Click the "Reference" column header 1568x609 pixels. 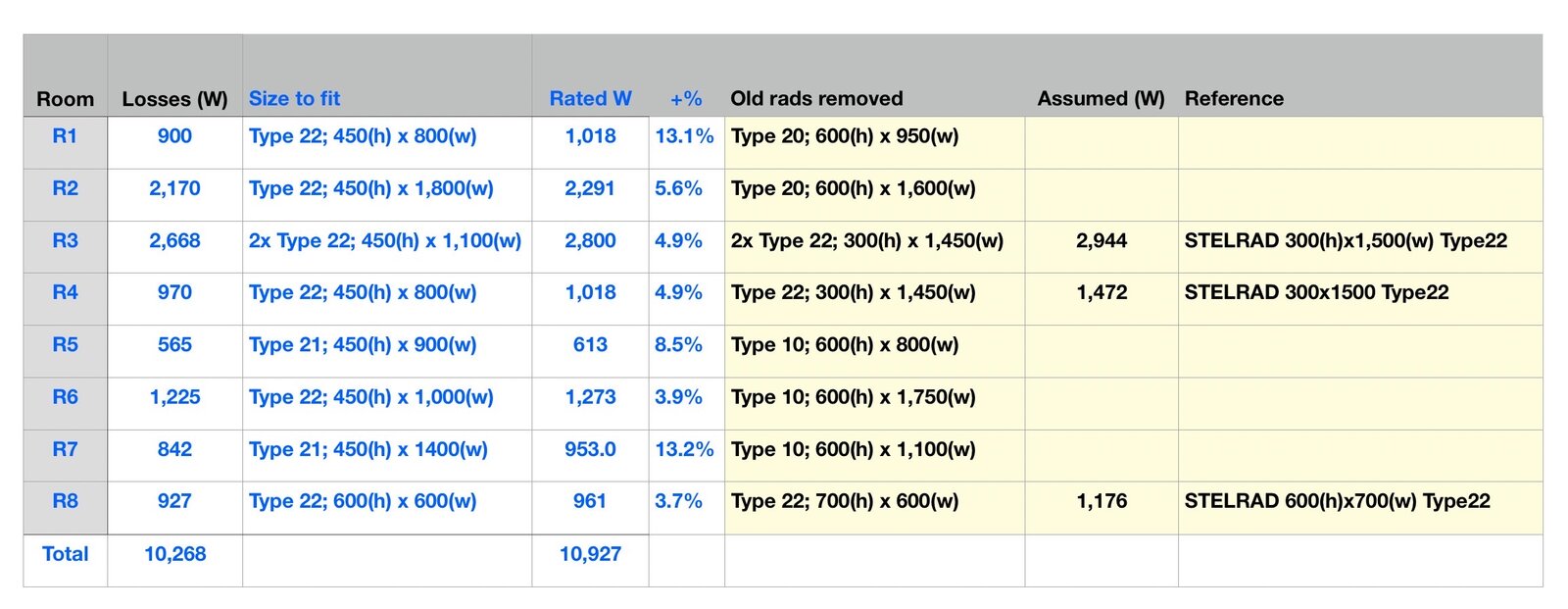click(1234, 98)
